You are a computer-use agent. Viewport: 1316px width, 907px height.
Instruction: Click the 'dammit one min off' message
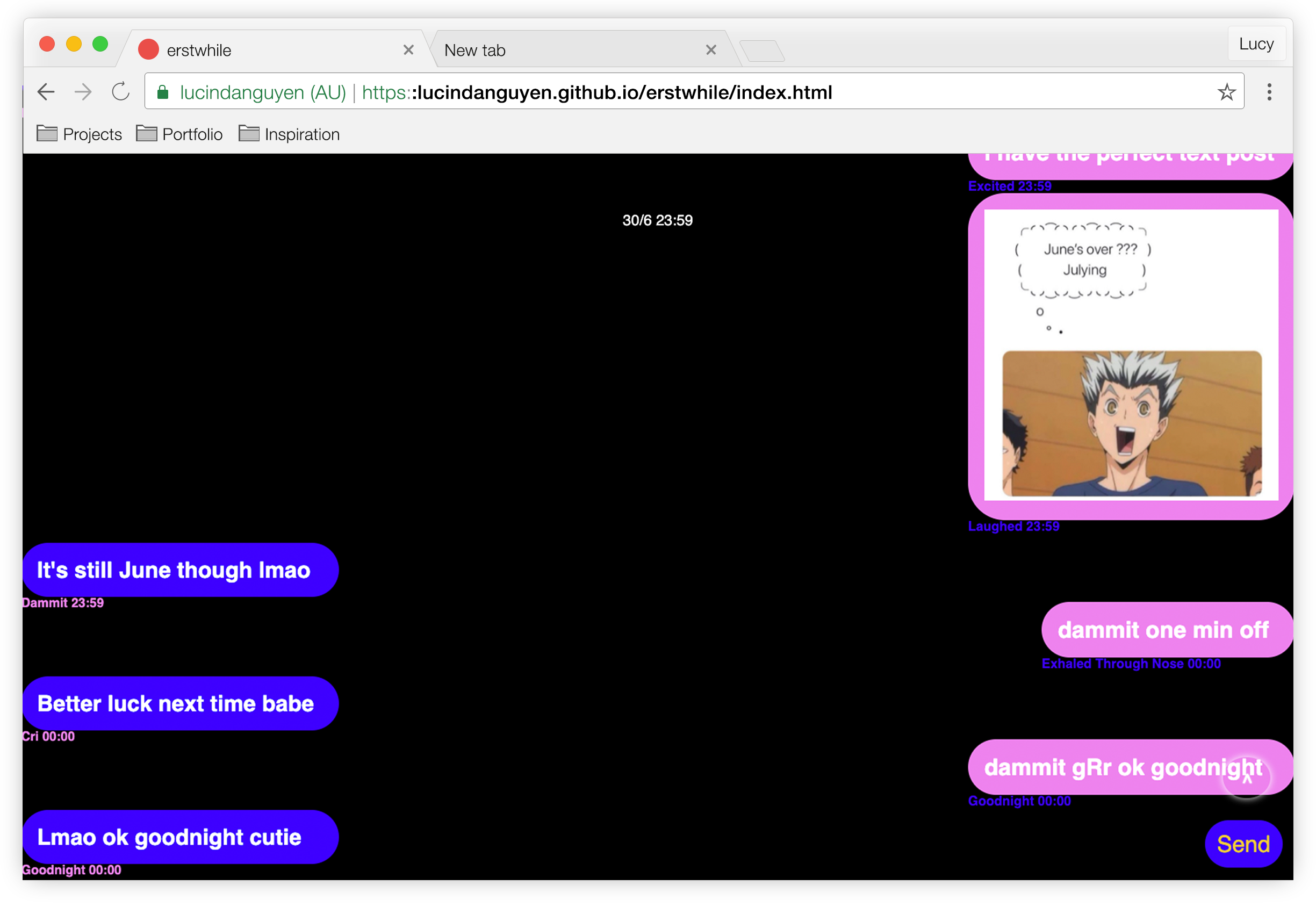[x=1167, y=630]
